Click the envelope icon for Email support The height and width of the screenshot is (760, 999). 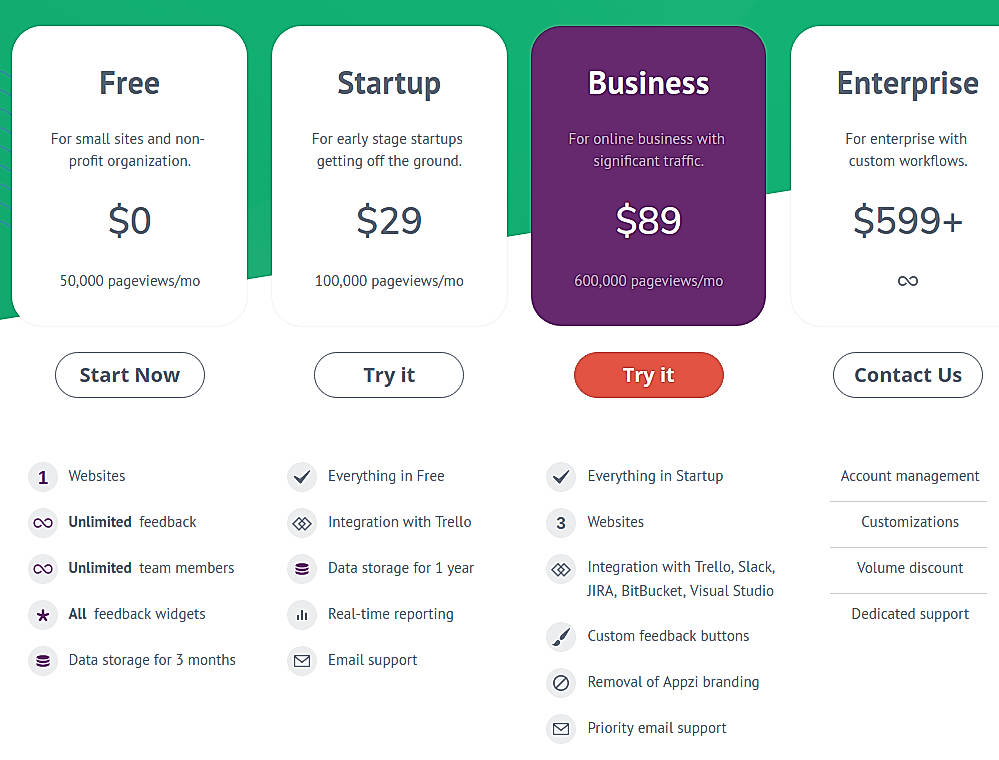(x=301, y=660)
